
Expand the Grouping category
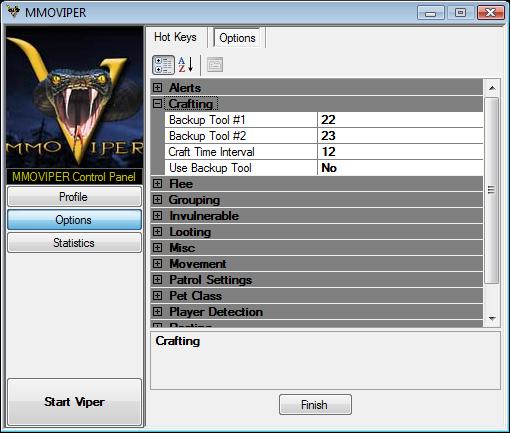tap(157, 200)
